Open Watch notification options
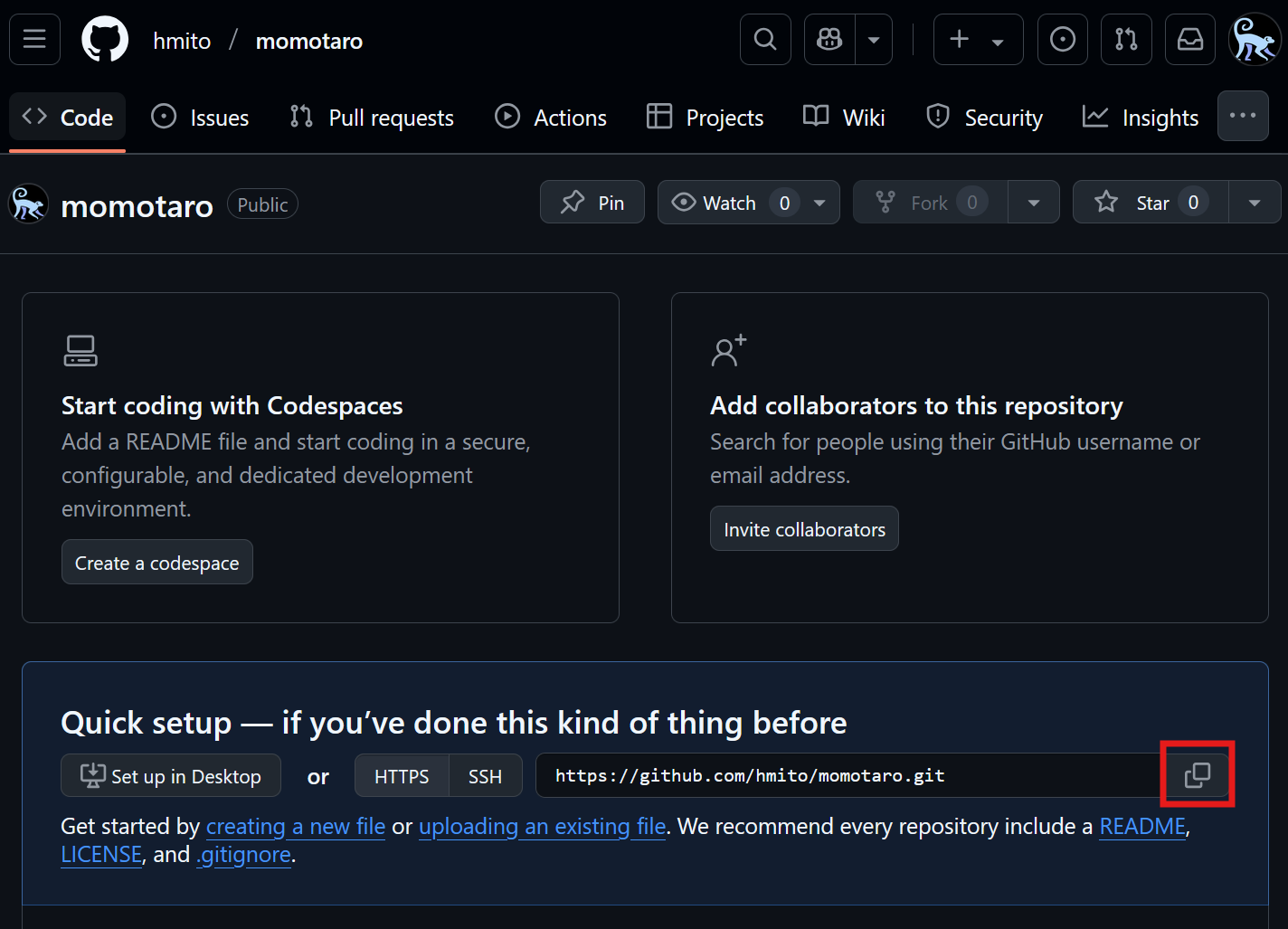The height and width of the screenshot is (929, 1288). click(x=749, y=202)
